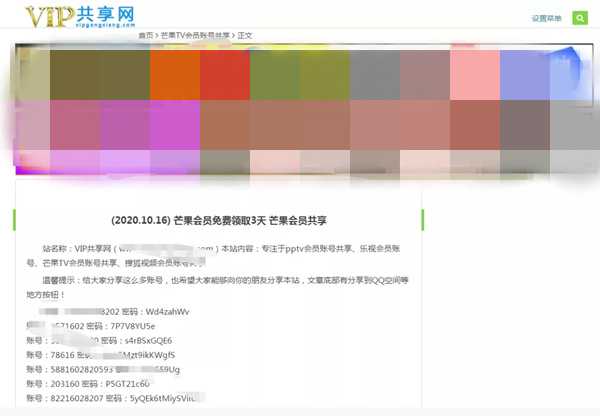Viewport: 600px width, 416px height.
Task: Click the orange tile in the banner
Action: [174, 72]
